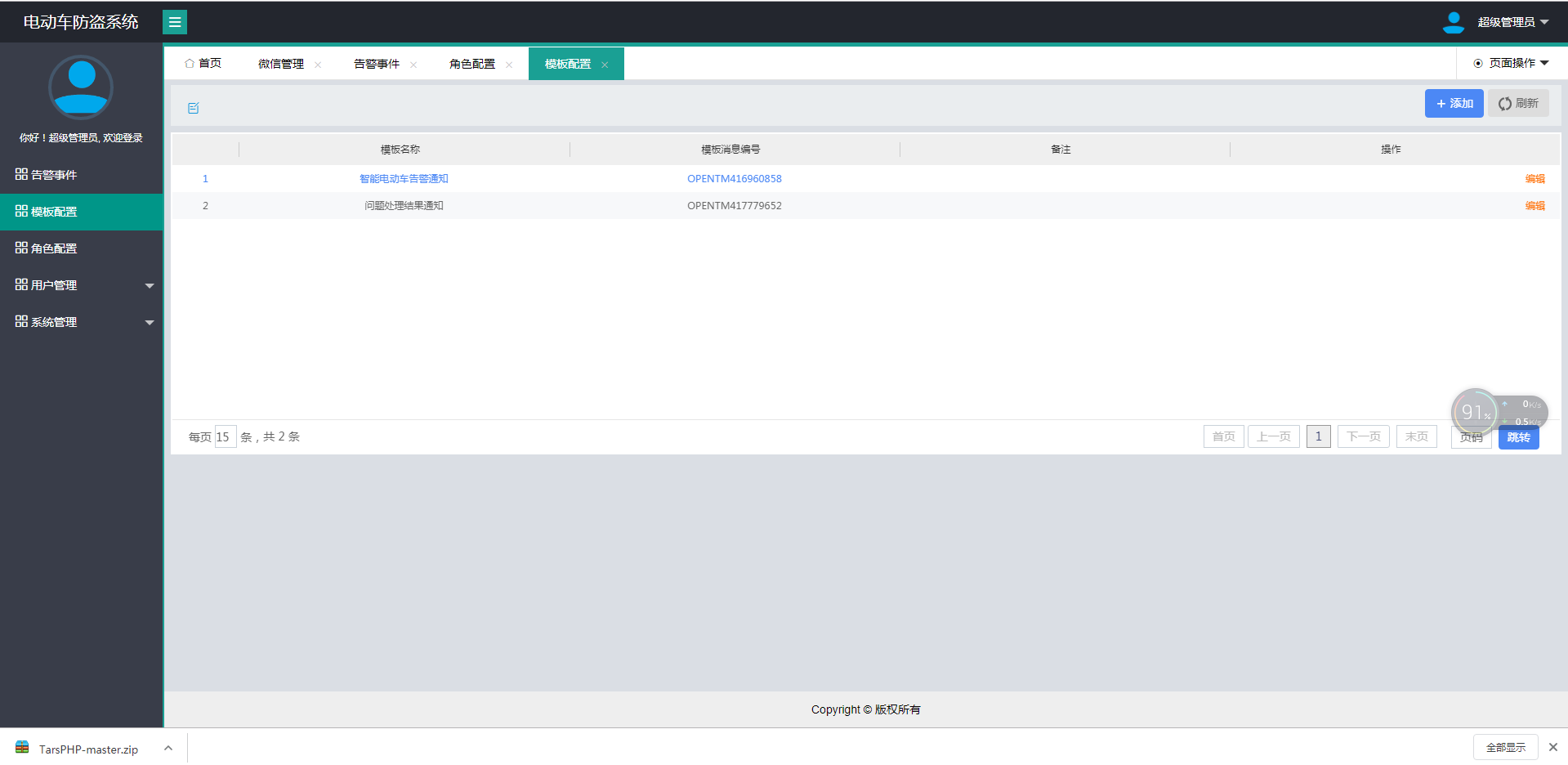Toggle the sidebar hamburger menu button
Image resolution: width=1568 pixels, height=765 pixels.
tap(175, 22)
